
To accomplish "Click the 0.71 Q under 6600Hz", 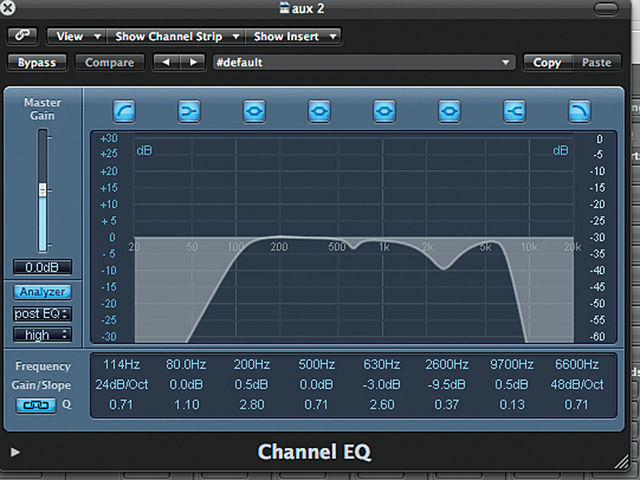I will (577, 404).
